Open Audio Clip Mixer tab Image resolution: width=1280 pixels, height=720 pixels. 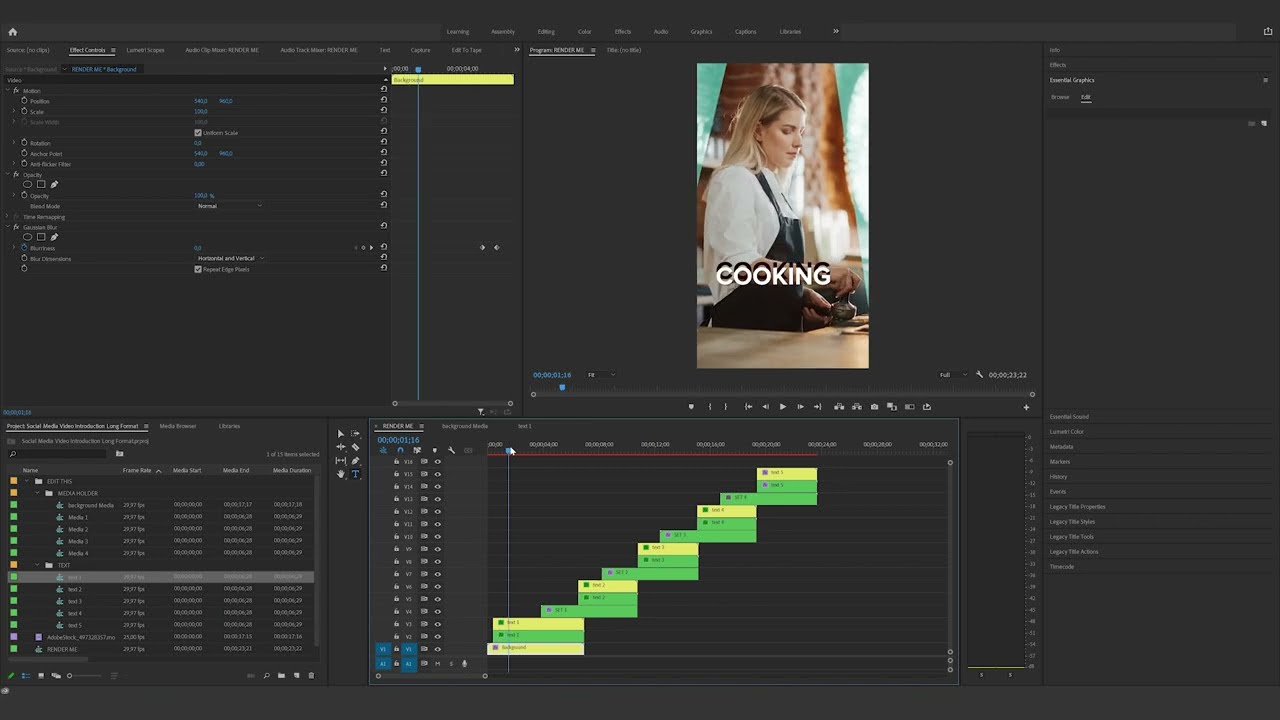coord(222,50)
